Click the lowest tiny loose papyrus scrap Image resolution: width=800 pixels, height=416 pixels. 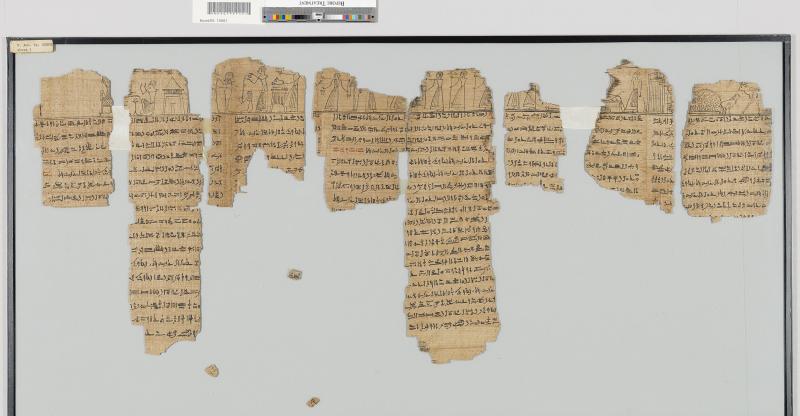tap(313, 402)
